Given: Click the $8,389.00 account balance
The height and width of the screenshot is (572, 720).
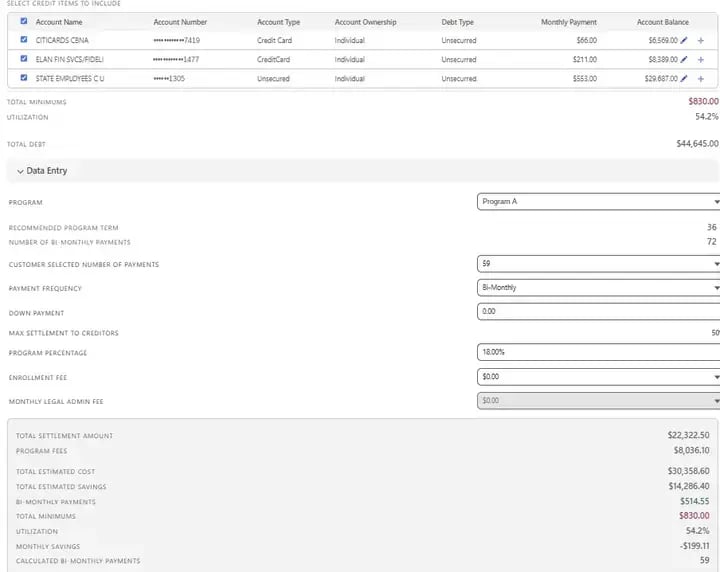Looking at the screenshot, I should click(663, 59).
